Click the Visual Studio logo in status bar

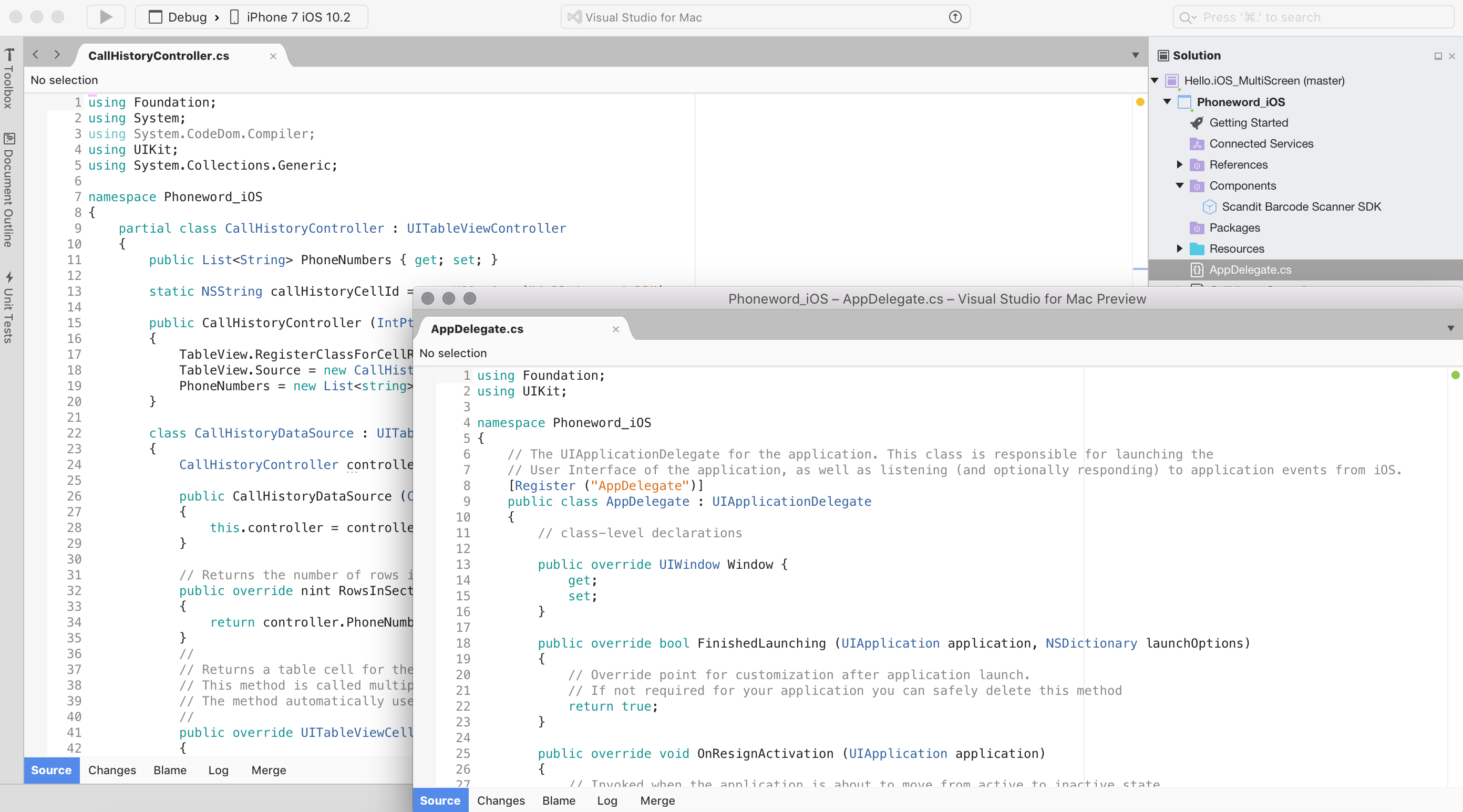(575, 17)
